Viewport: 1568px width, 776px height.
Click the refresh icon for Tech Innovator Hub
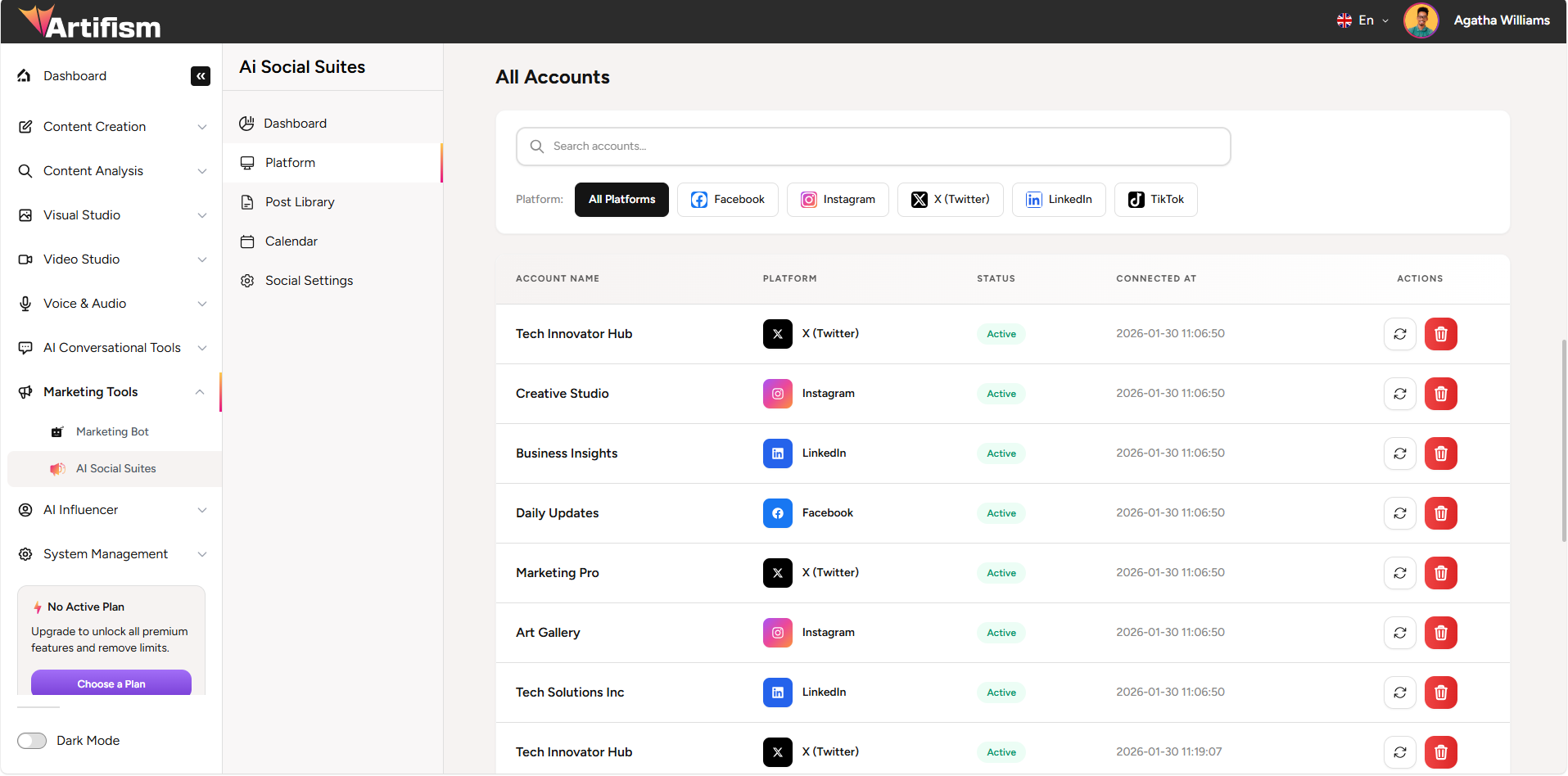1399,334
